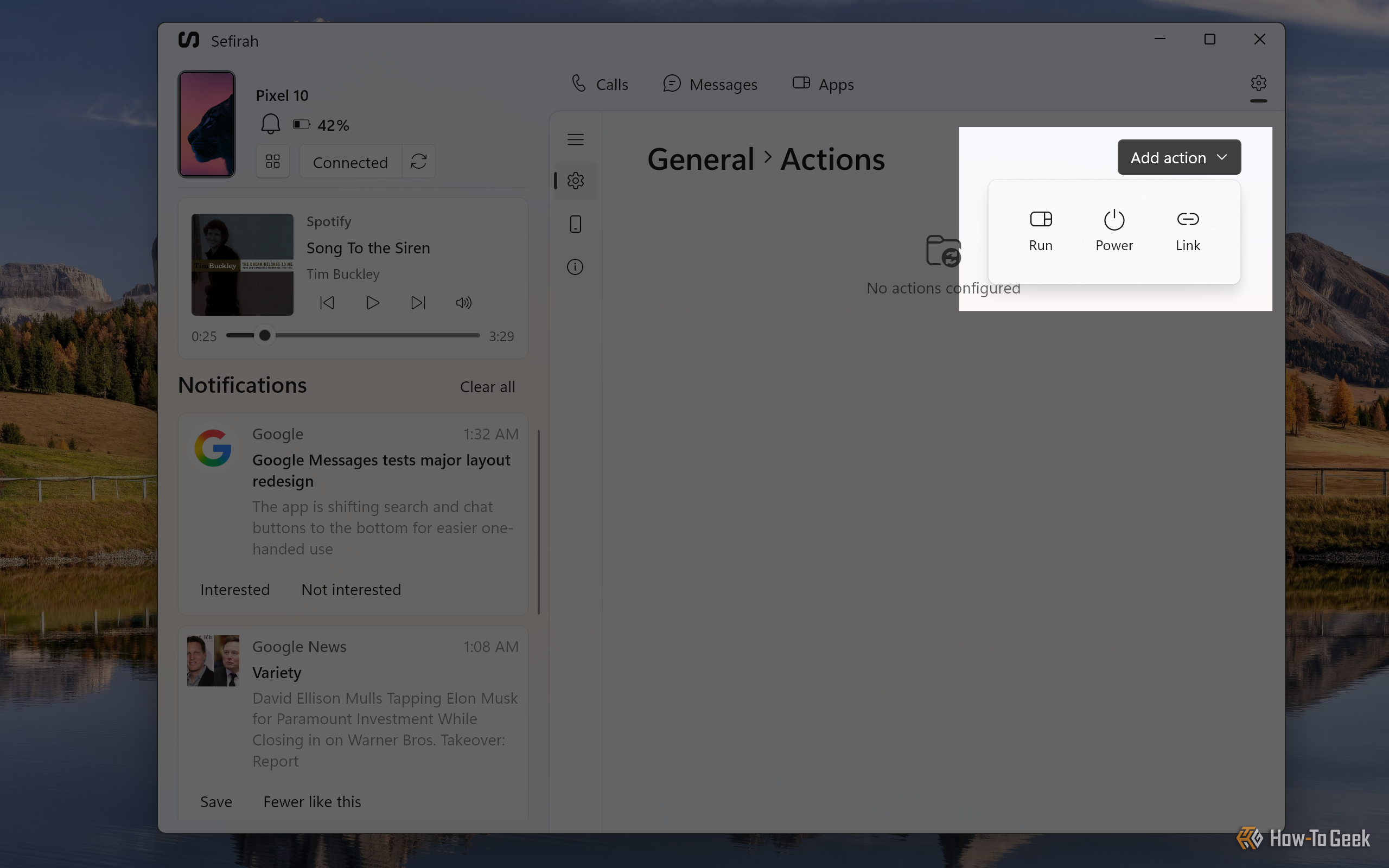Click the 'Google News' source label
Viewport: 1389px width, 868px height.
299,647
